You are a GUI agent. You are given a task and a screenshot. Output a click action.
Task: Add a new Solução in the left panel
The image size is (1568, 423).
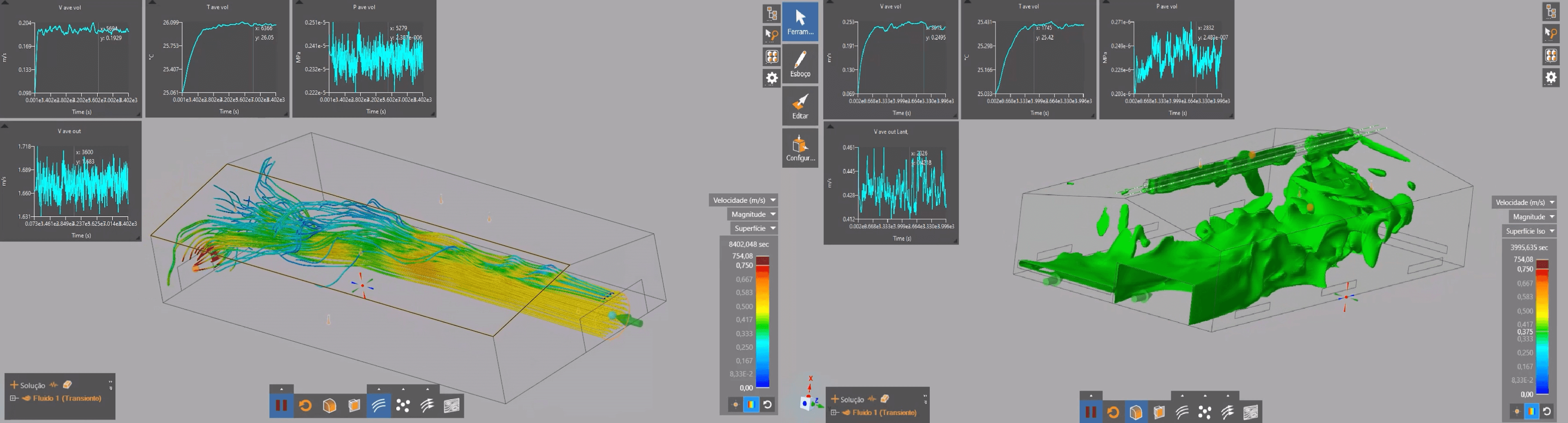point(14,385)
